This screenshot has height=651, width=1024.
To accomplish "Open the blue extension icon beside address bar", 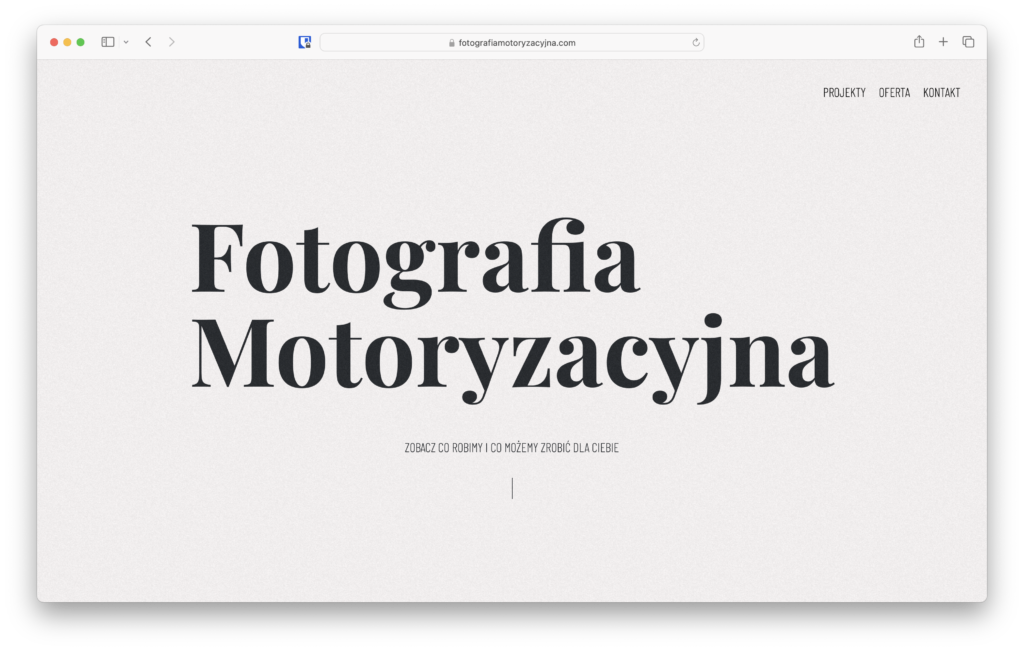I will [305, 42].
